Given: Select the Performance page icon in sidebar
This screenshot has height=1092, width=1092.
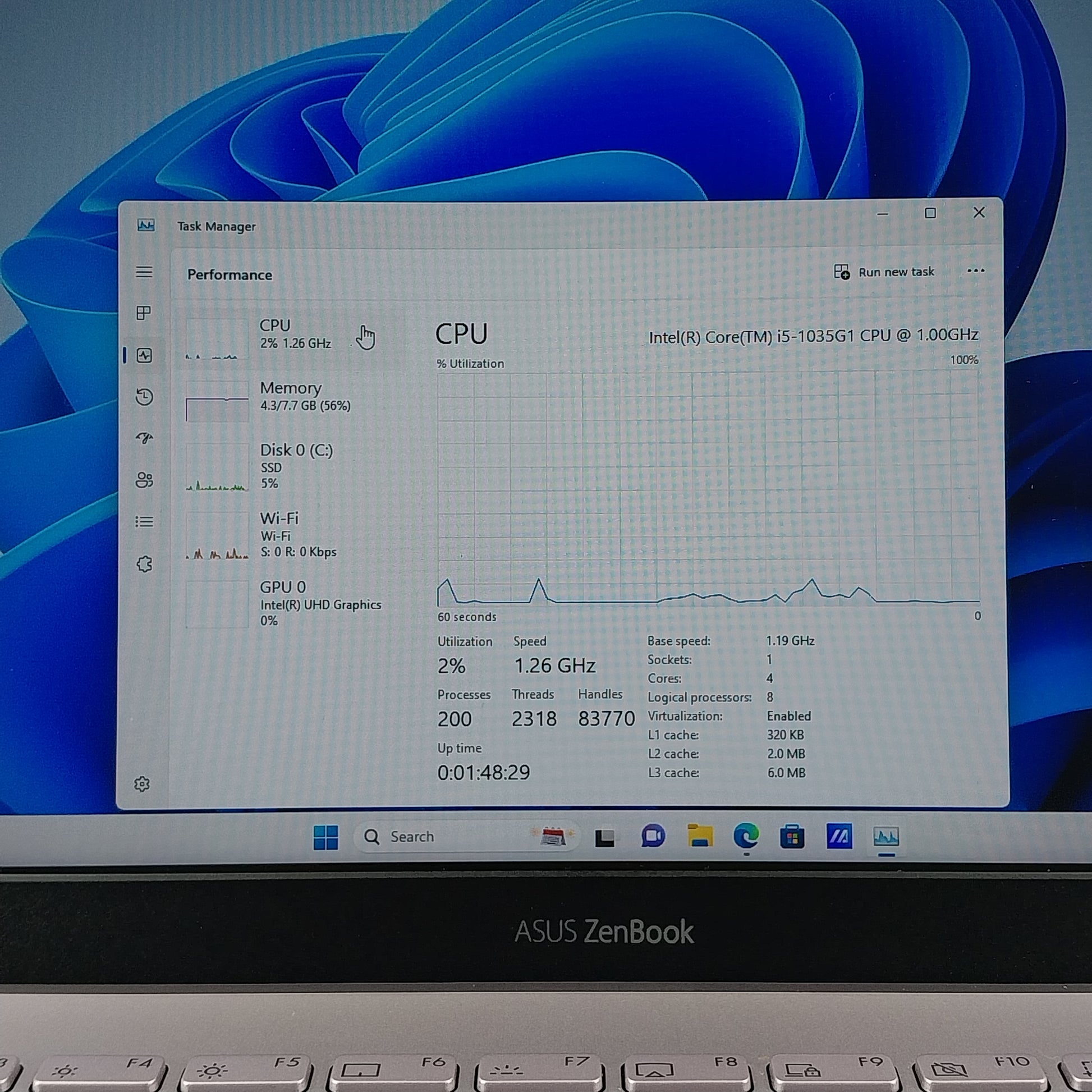Looking at the screenshot, I should [x=144, y=356].
